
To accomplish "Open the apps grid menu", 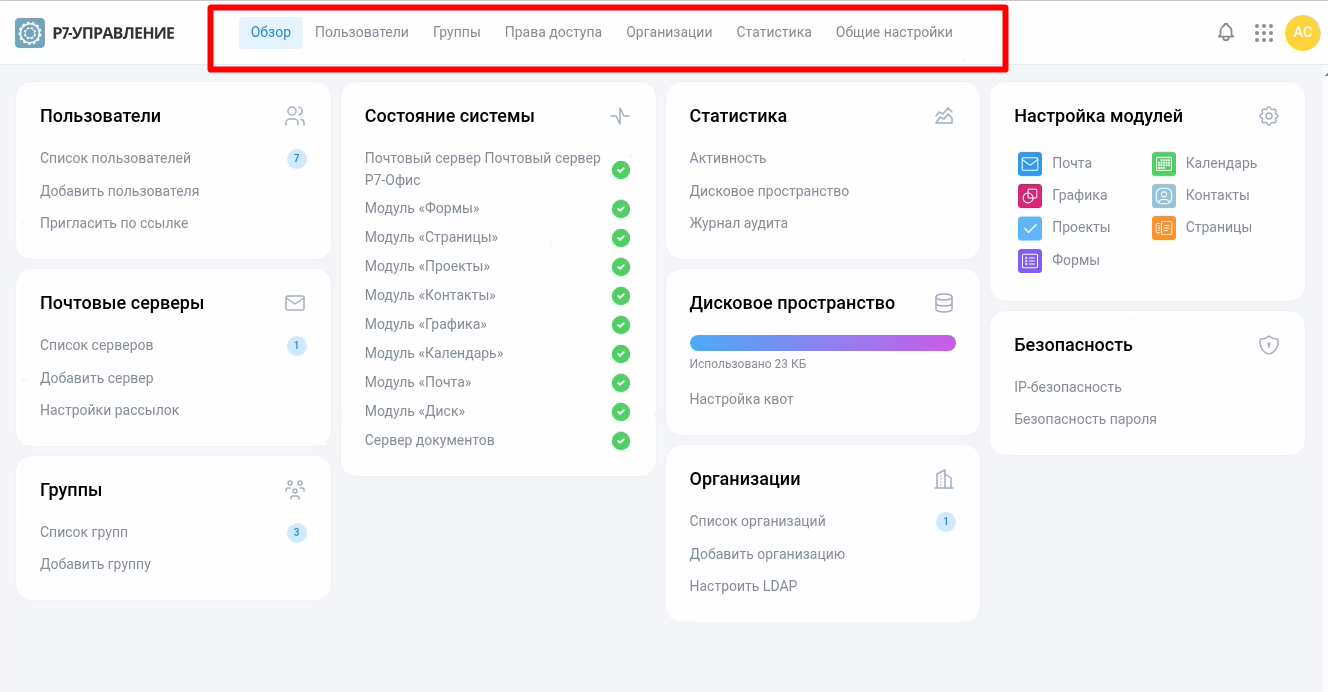I will coord(1264,33).
